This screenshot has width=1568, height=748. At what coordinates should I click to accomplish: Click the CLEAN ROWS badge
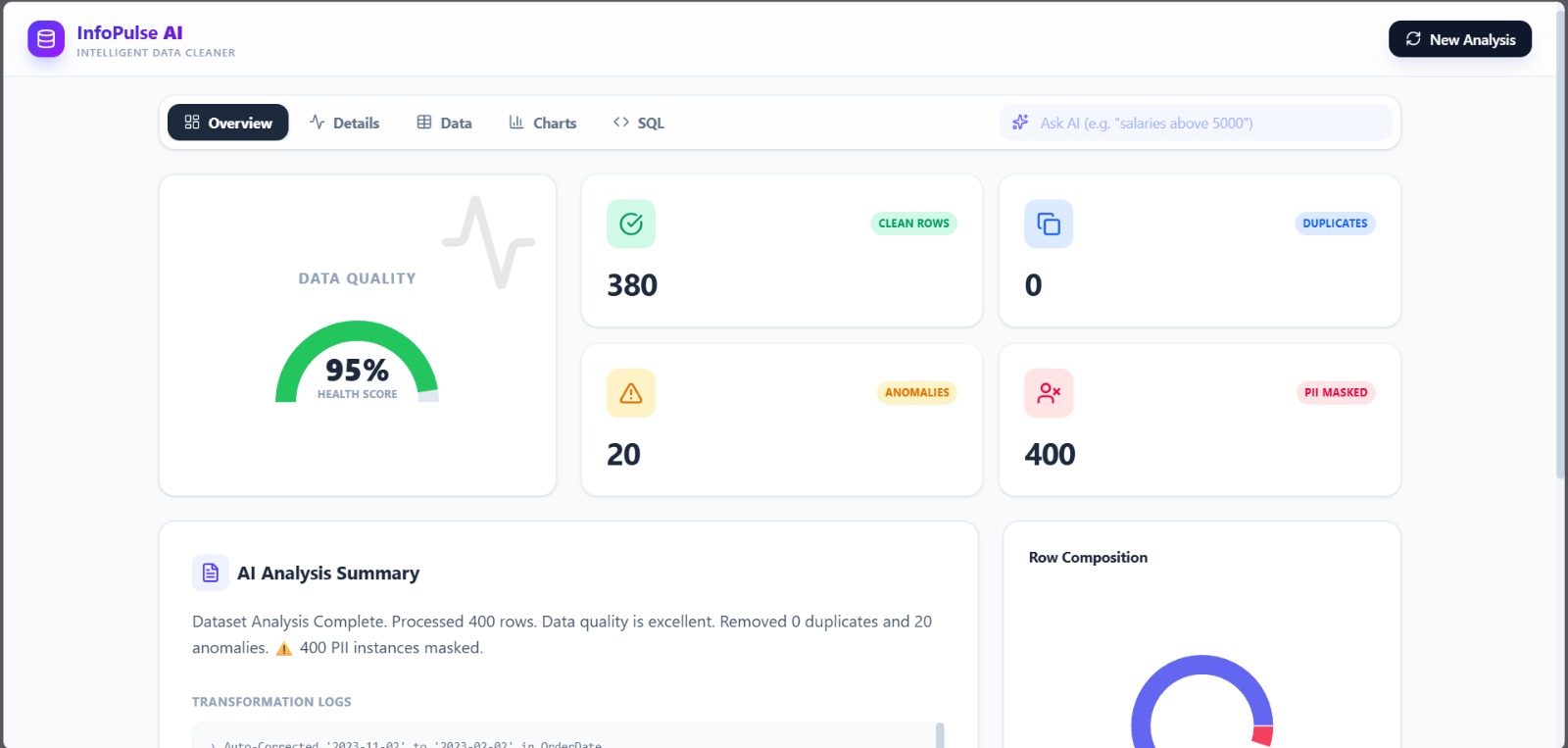point(913,224)
